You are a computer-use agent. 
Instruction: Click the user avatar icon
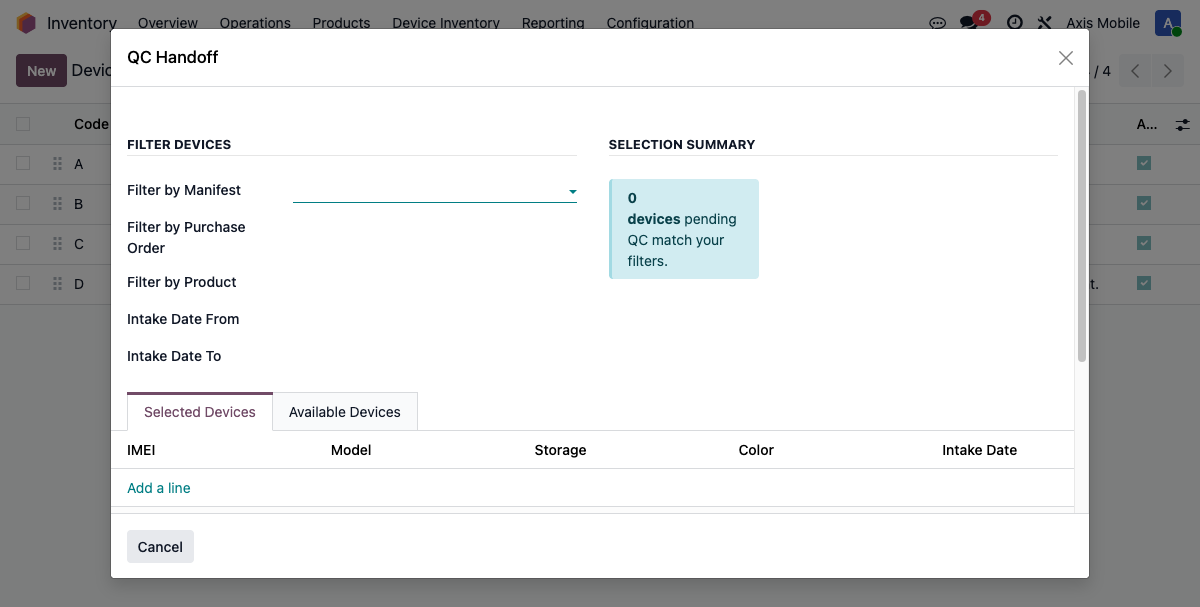point(1167,23)
